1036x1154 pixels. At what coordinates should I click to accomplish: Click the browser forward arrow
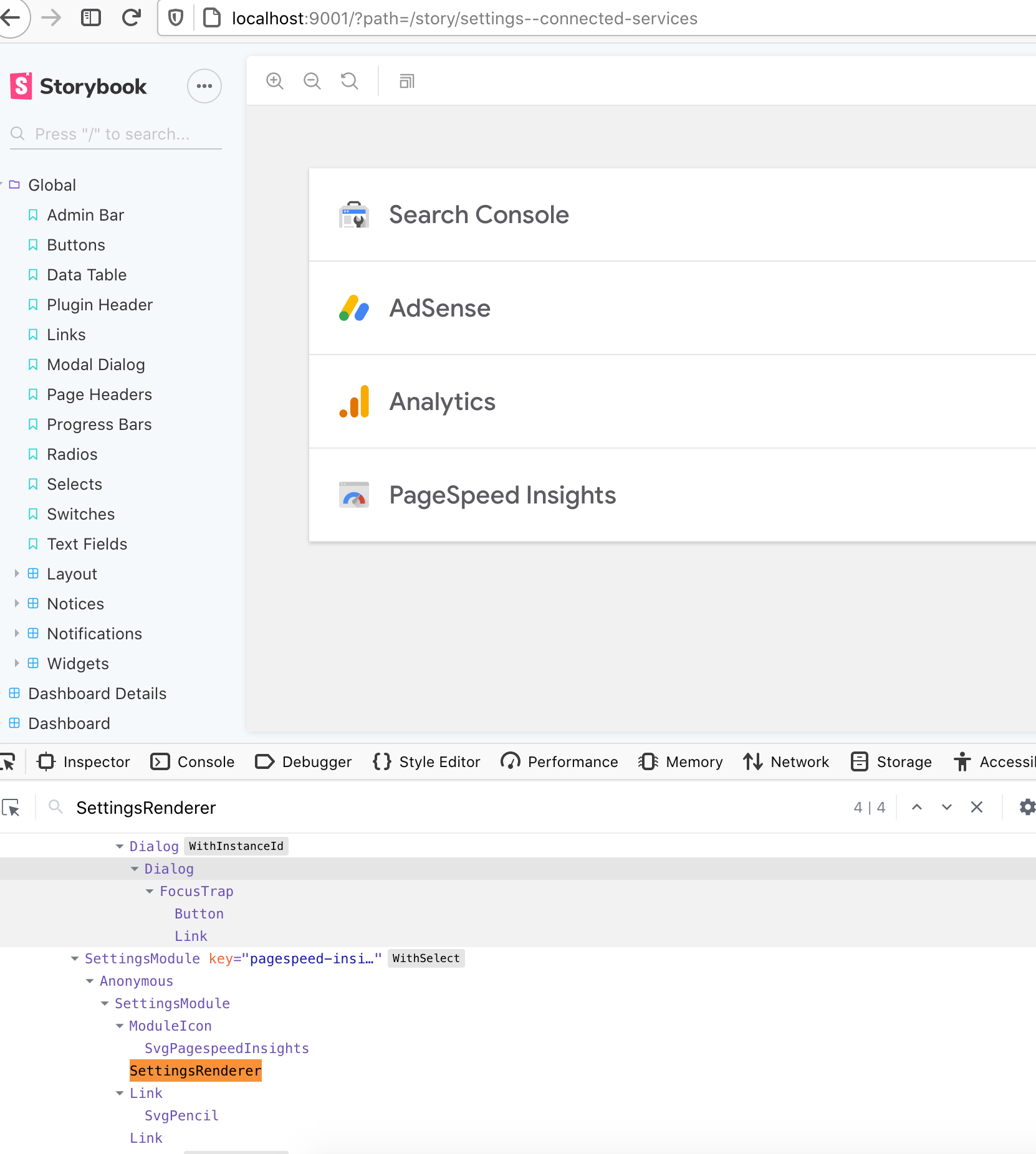pos(51,17)
